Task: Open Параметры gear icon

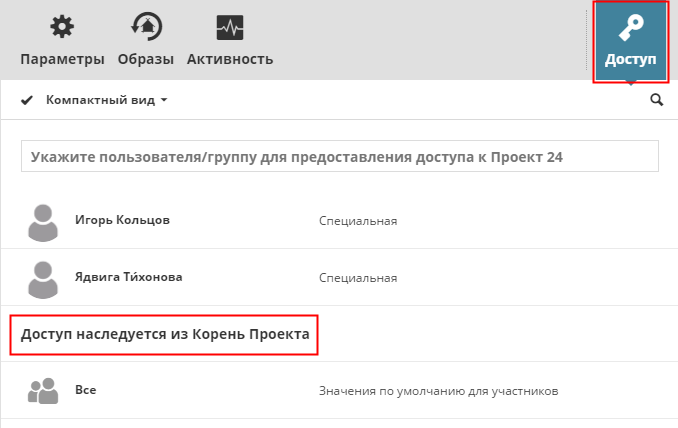Action: point(62,27)
